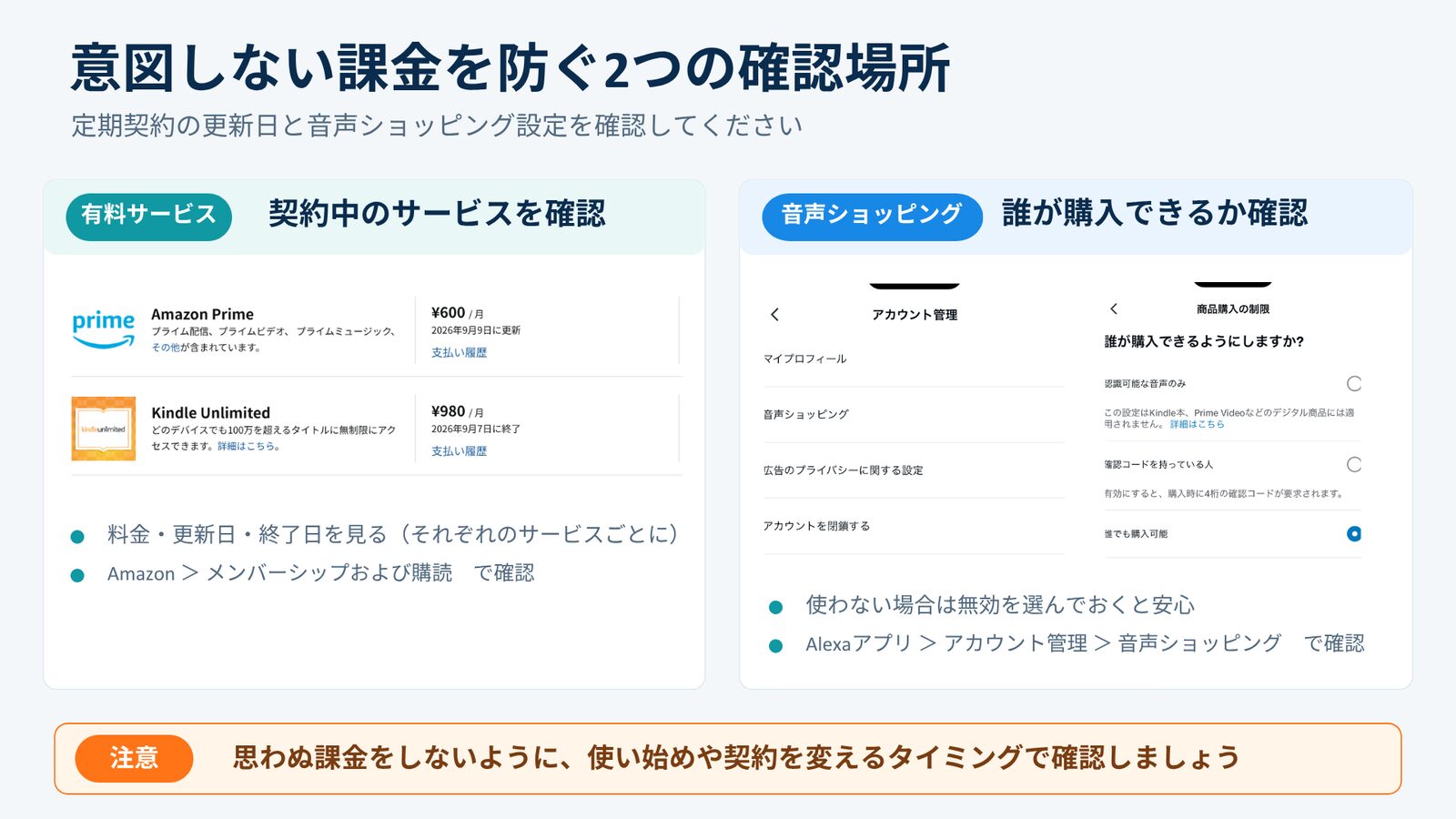Screen dimensions: 1456x819
Task: Click the 誰が購入できるようにしますか? heading
Action: (1204, 341)
